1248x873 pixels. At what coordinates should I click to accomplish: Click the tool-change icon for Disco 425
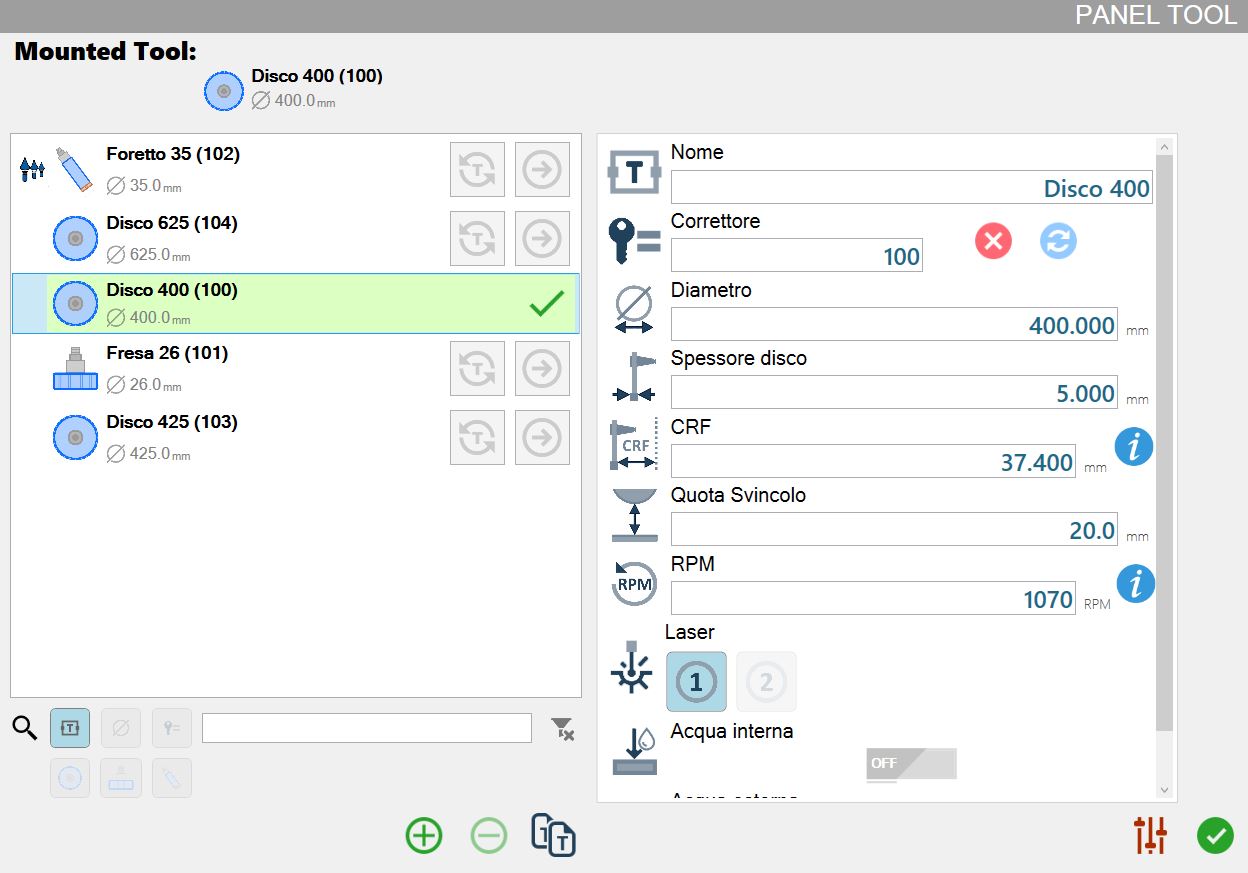pos(477,437)
